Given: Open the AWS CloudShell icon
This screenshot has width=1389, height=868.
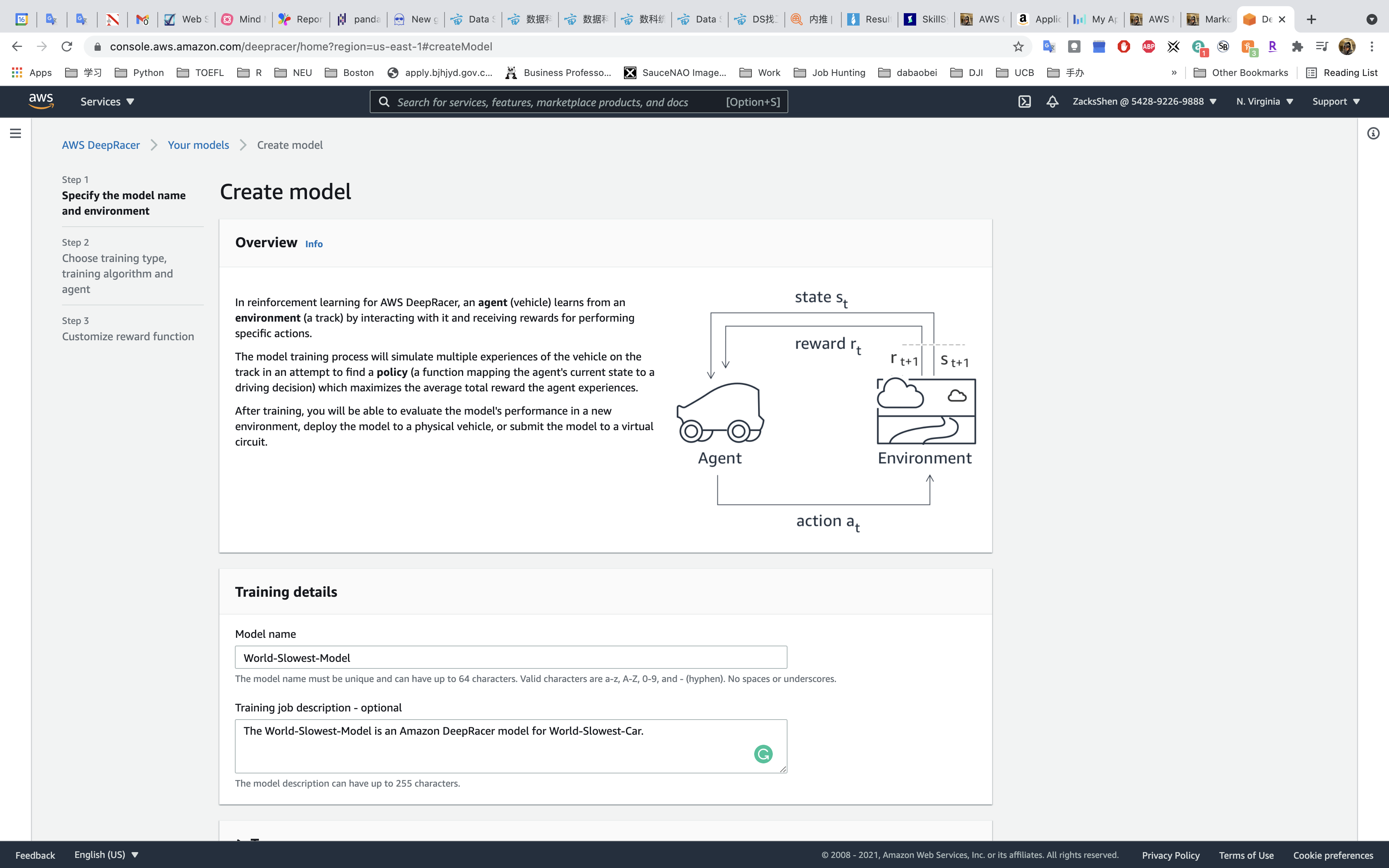Looking at the screenshot, I should click(x=1025, y=102).
